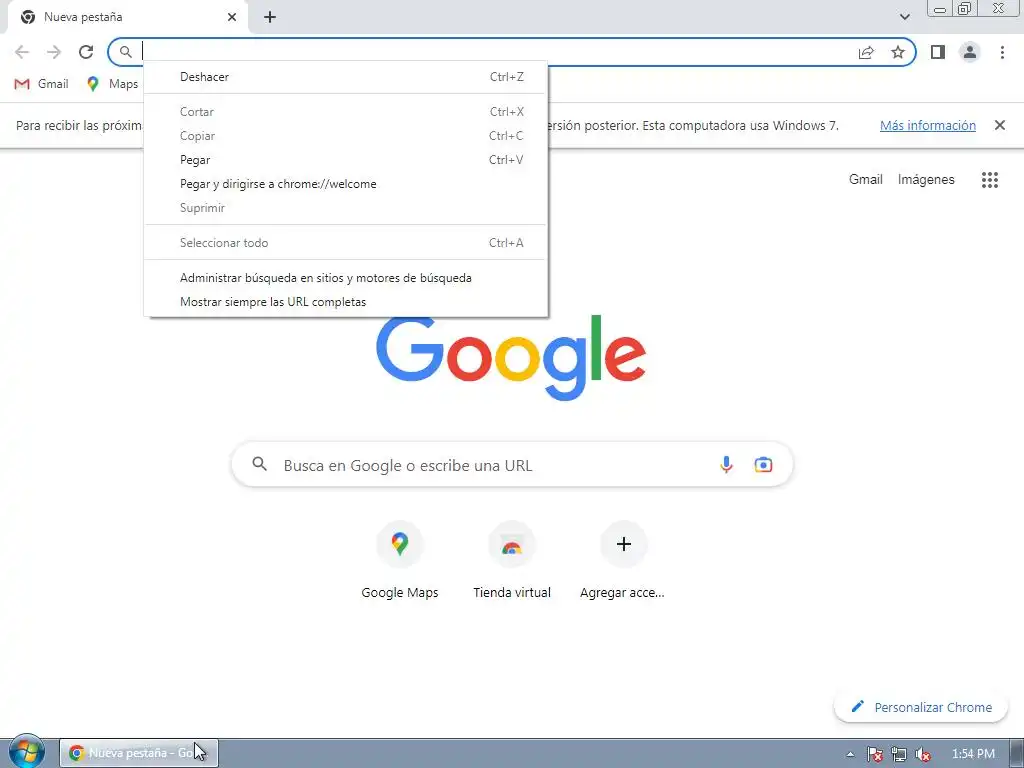Screen dimensions: 1024x768
Task: Open Chrome's three-dot menu
Action: pos(1002,52)
